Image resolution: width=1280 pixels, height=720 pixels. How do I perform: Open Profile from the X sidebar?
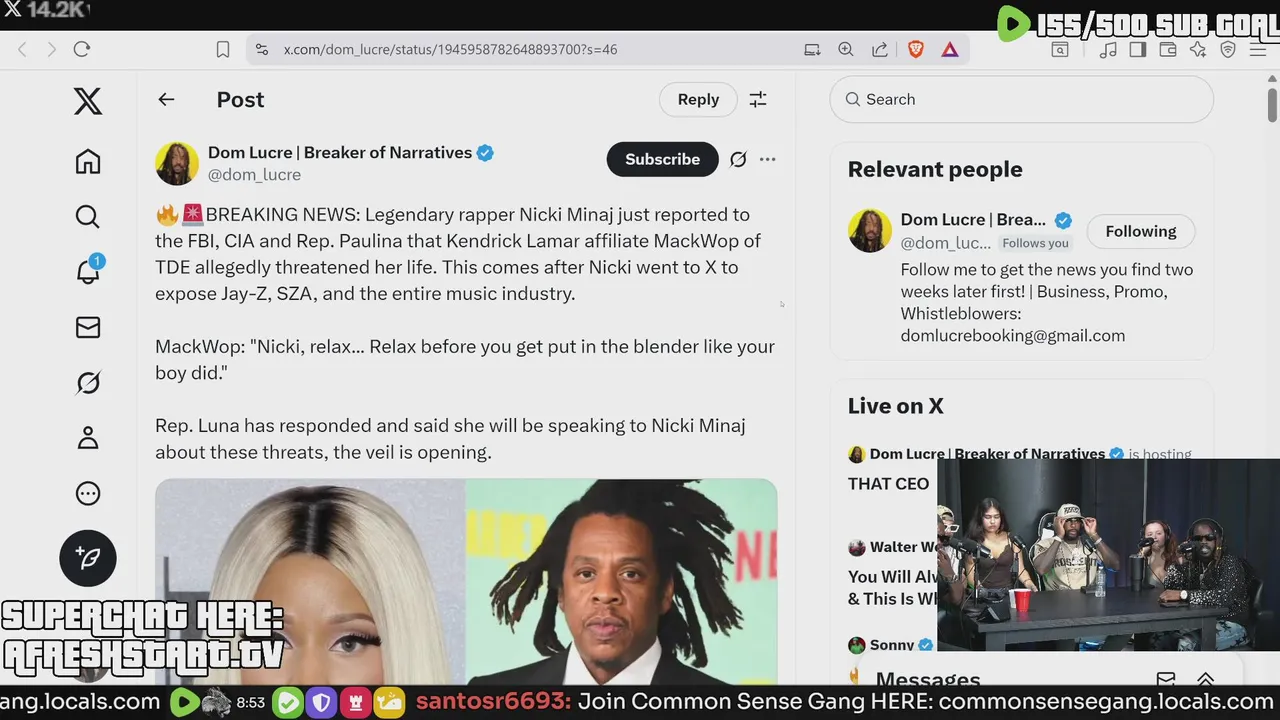(x=88, y=437)
